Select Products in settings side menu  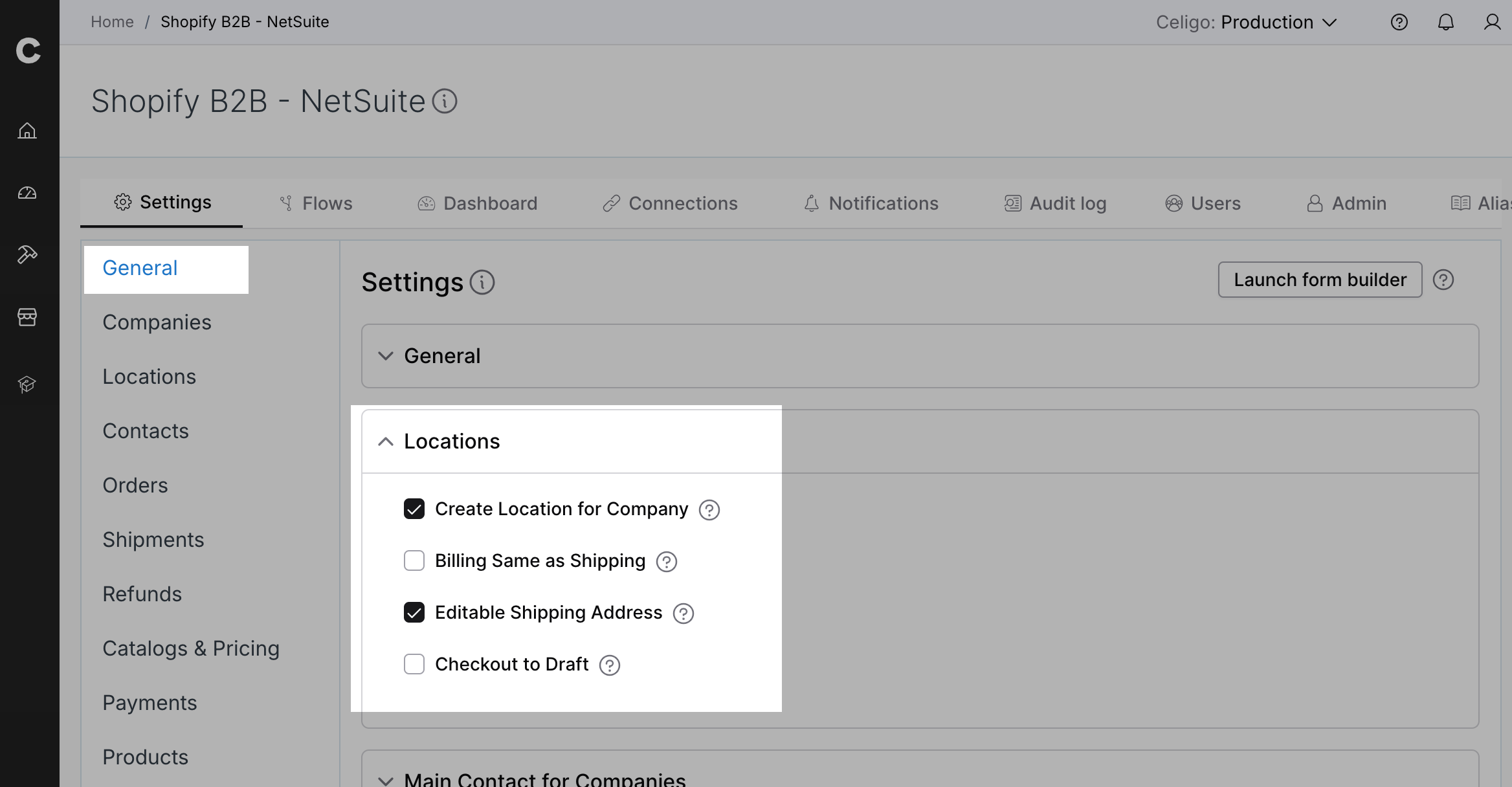146,757
